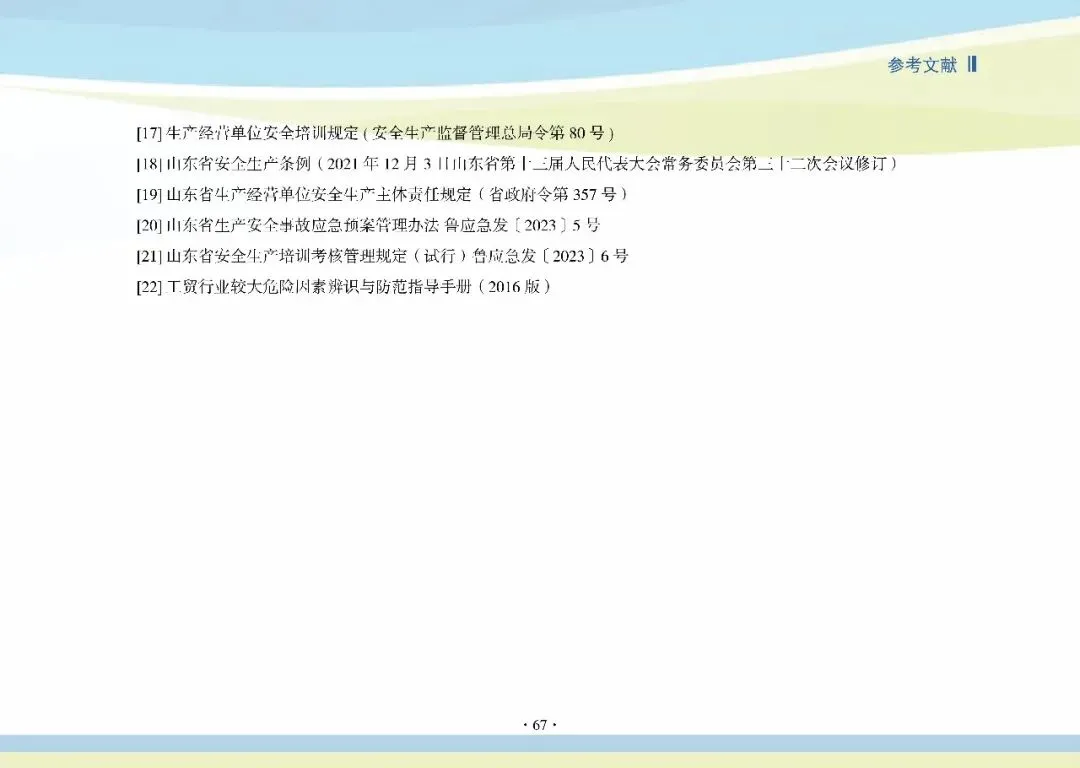Screen dimensions: 1080x768
Task: Select reference [17] 生产经营单位安全培训规定
Action: pos(375,133)
